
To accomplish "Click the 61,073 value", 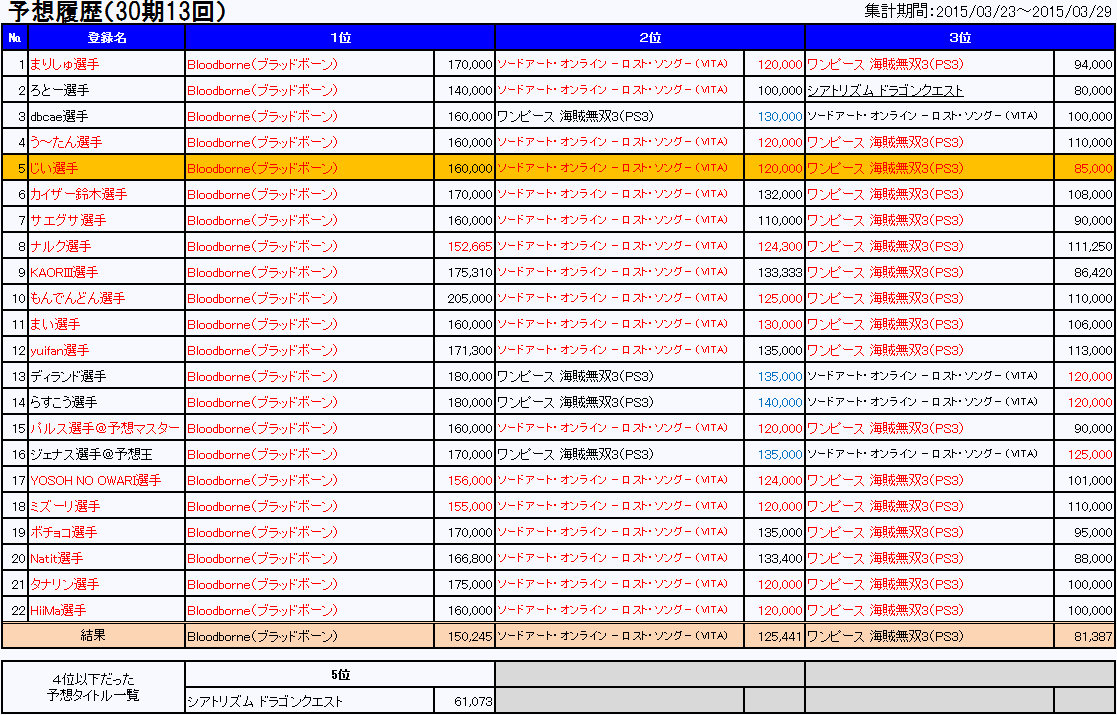I will click(473, 701).
